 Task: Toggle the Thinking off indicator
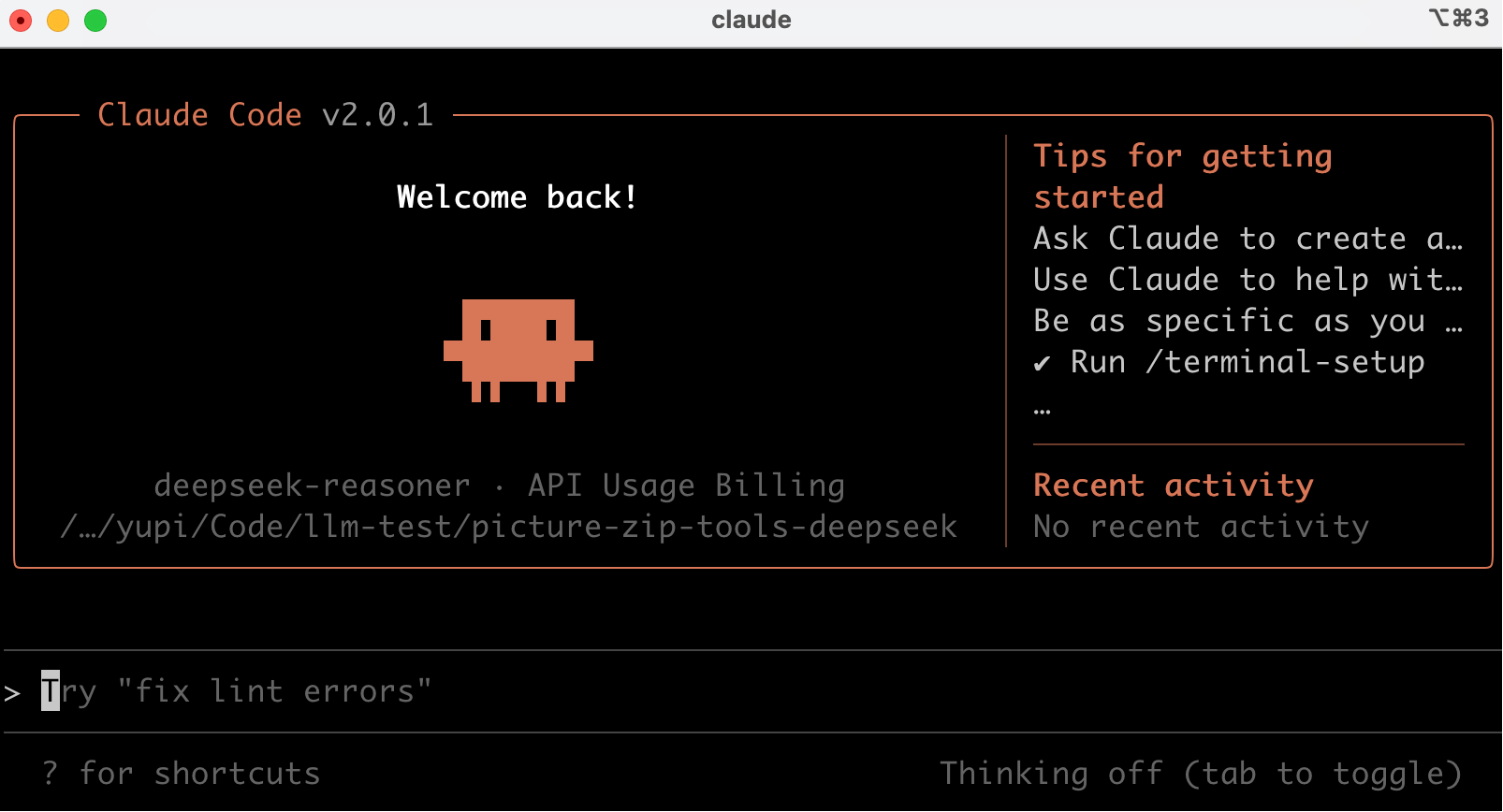(1200, 774)
